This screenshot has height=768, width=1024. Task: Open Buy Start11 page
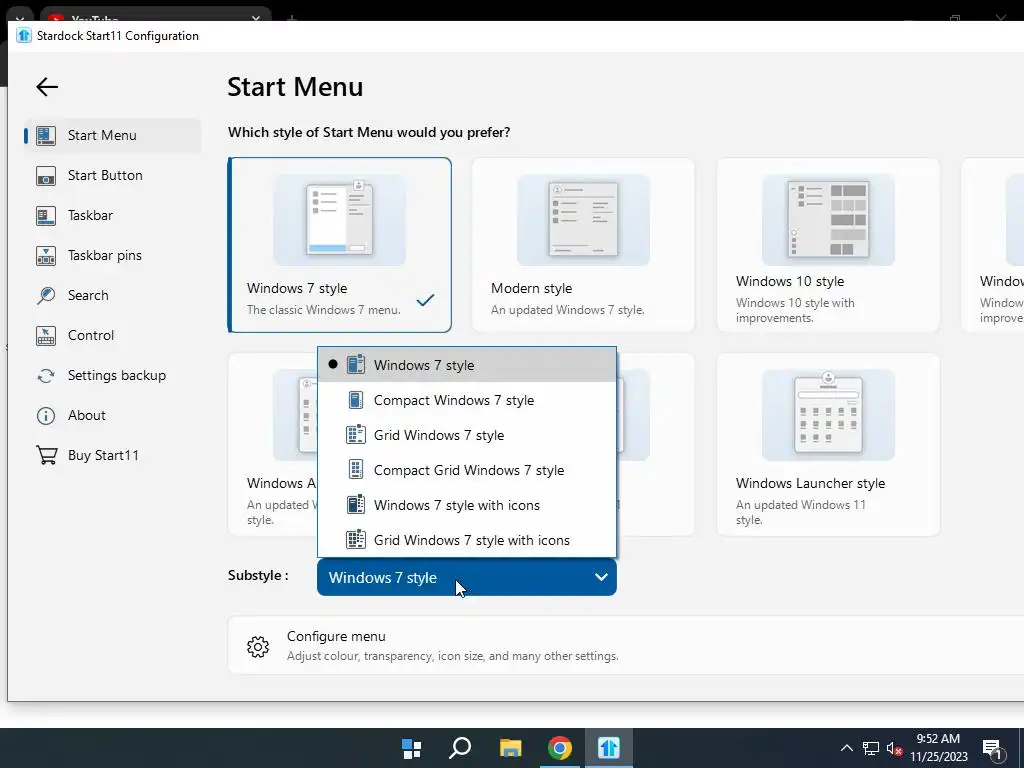coord(112,455)
